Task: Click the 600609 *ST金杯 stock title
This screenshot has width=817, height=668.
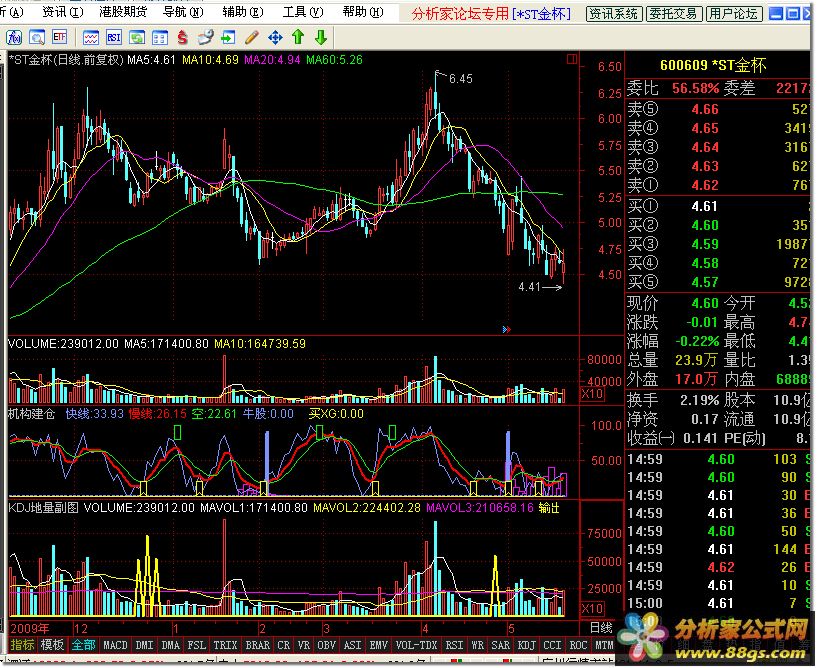Action: (x=713, y=65)
